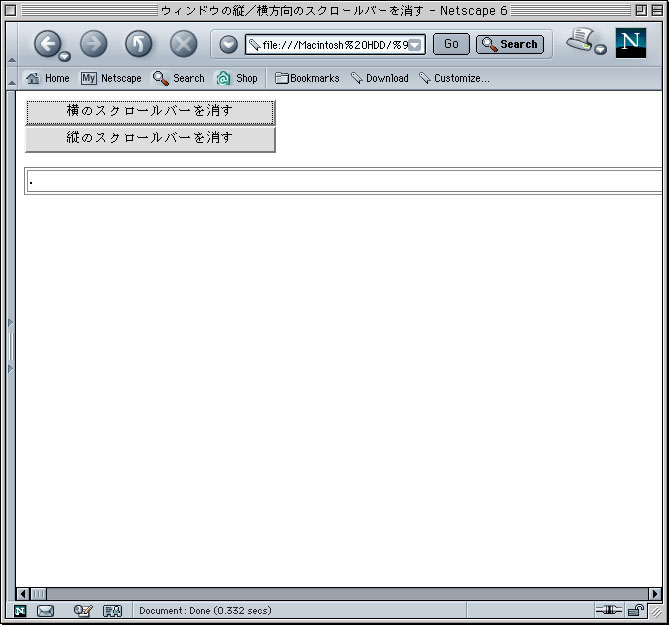Click inside the bordered content box
This screenshot has height=625, width=669.
[343, 181]
